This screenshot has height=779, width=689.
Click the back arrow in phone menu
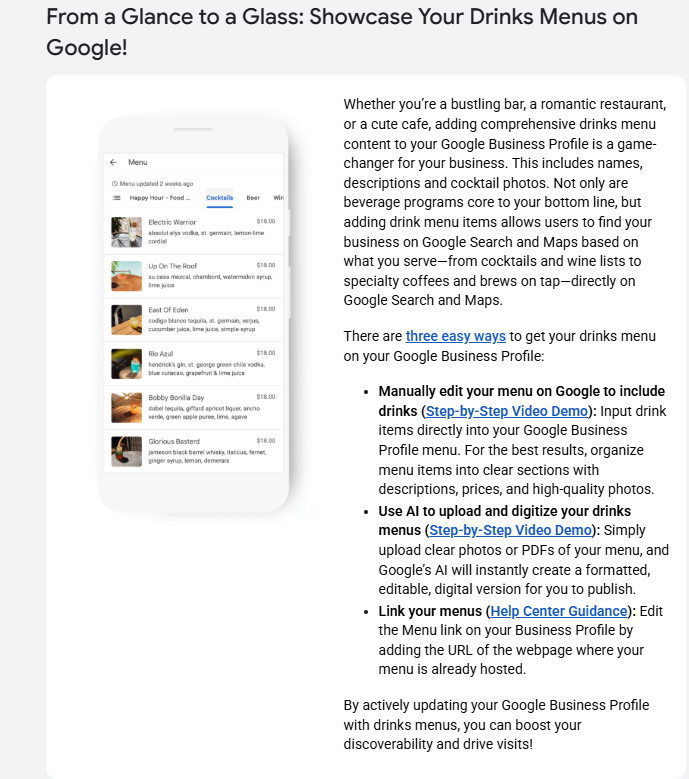[113, 162]
